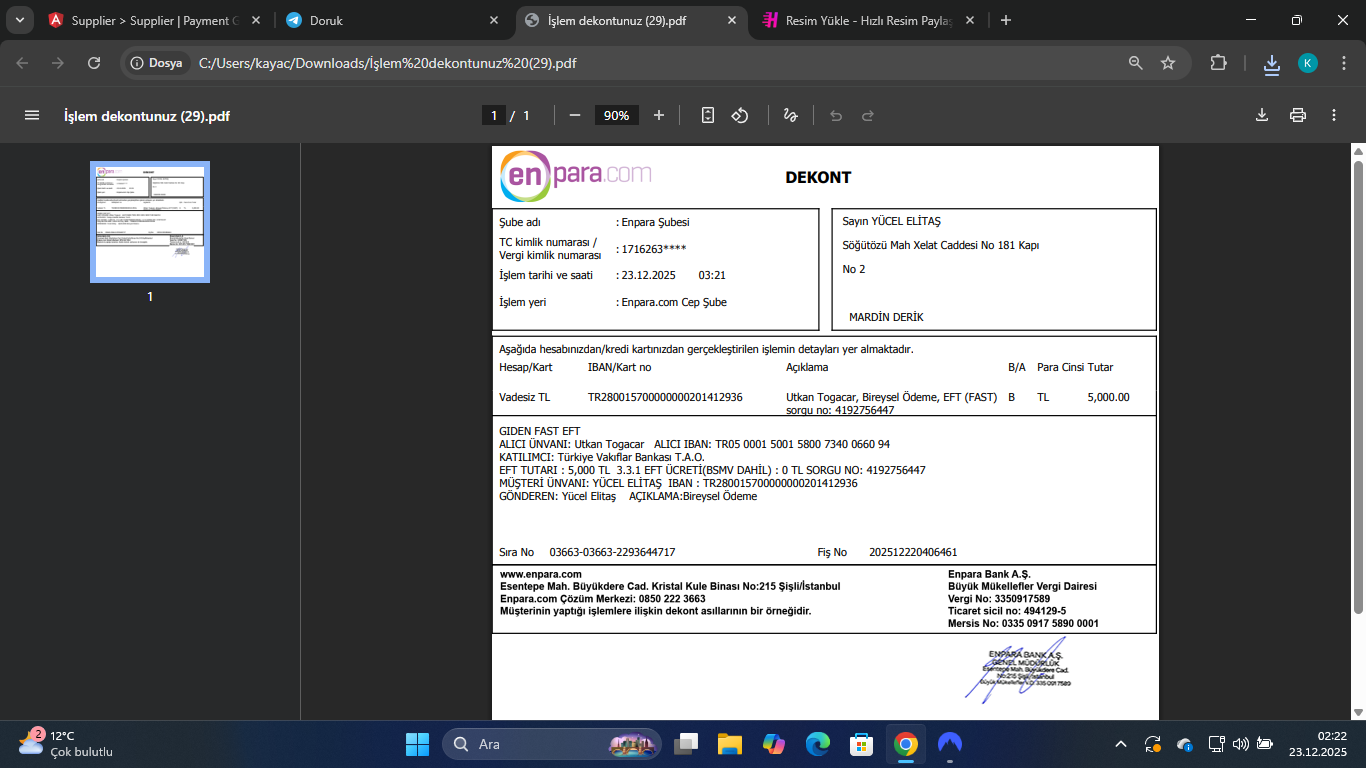Screen dimensions: 1366x768
Task: Open the NordVPN taskbar icon
Action: (x=950, y=744)
